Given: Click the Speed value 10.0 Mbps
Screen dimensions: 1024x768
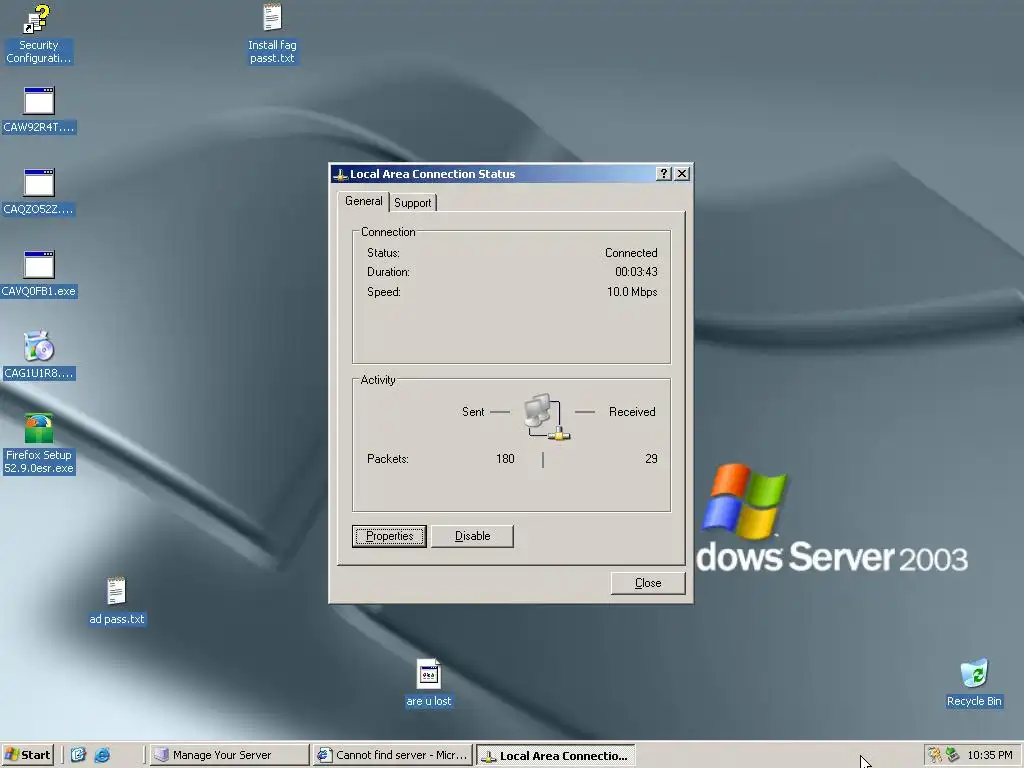Looking at the screenshot, I should click(x=632, y=292).
